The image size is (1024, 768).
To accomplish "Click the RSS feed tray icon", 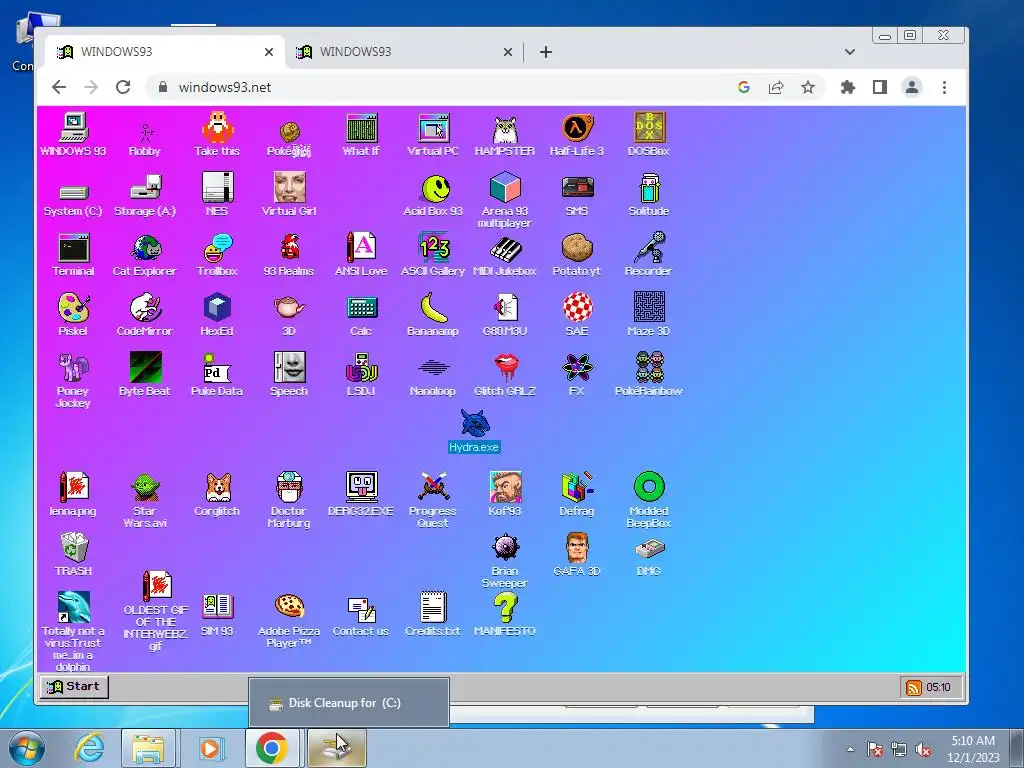I will click(x=914, y=687).
